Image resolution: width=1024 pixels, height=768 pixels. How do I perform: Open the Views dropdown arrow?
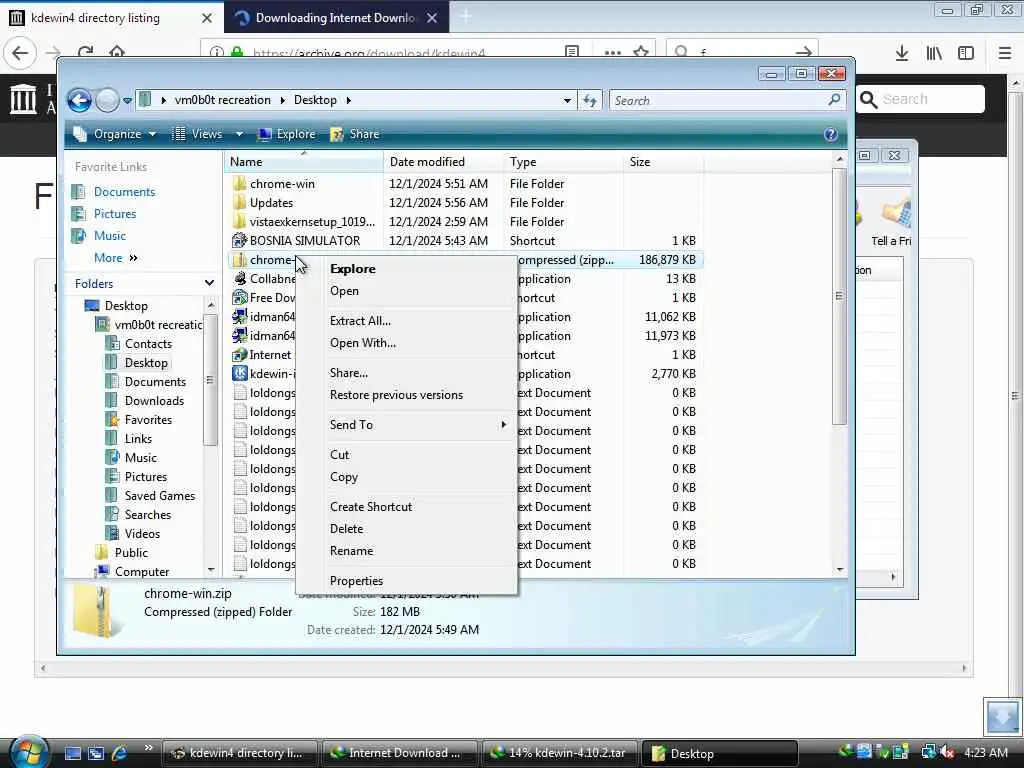pyautogui.click(x=239, y=134)
